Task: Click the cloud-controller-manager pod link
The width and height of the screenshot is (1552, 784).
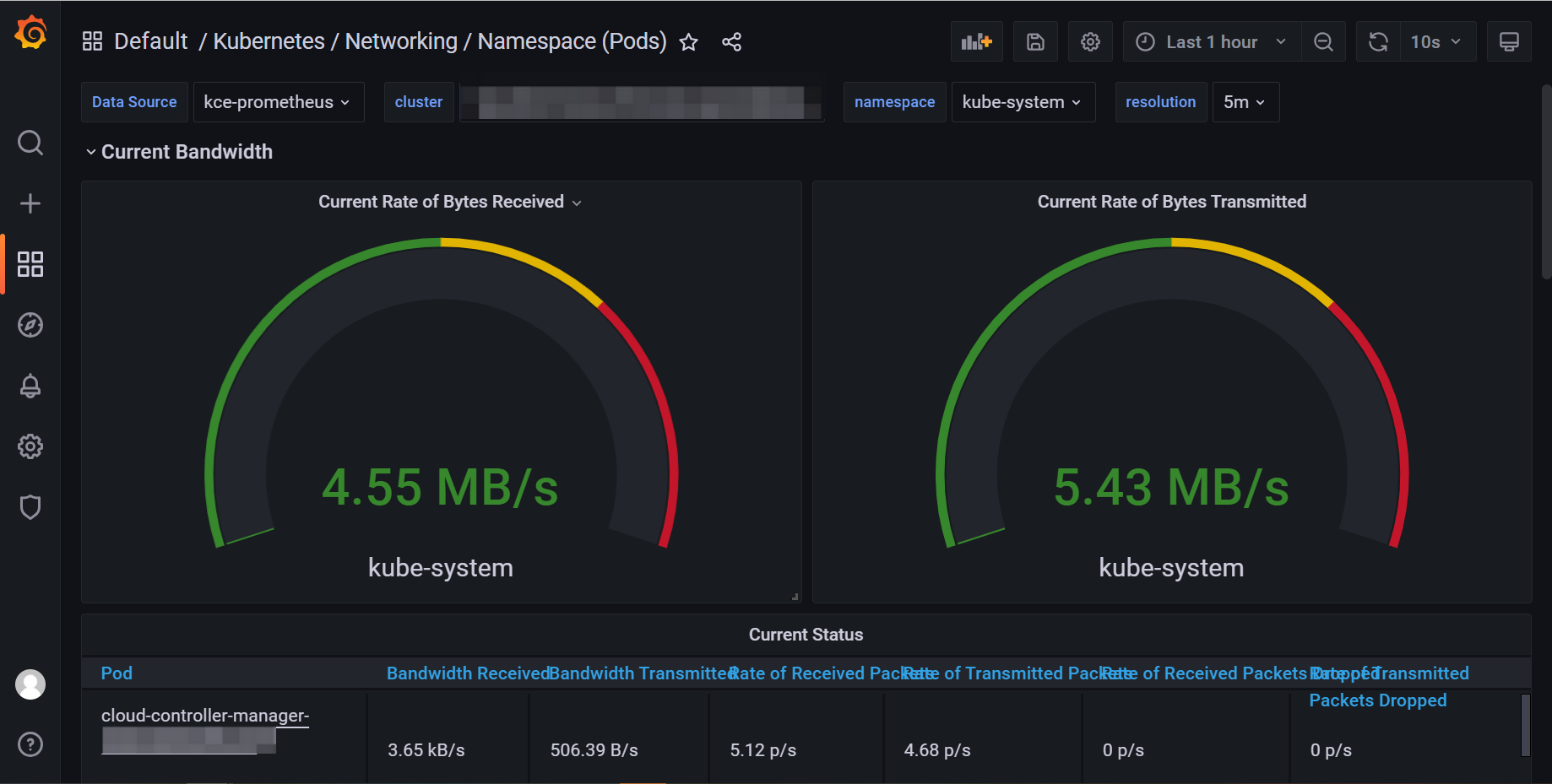Action: click(x=205, y=716)
